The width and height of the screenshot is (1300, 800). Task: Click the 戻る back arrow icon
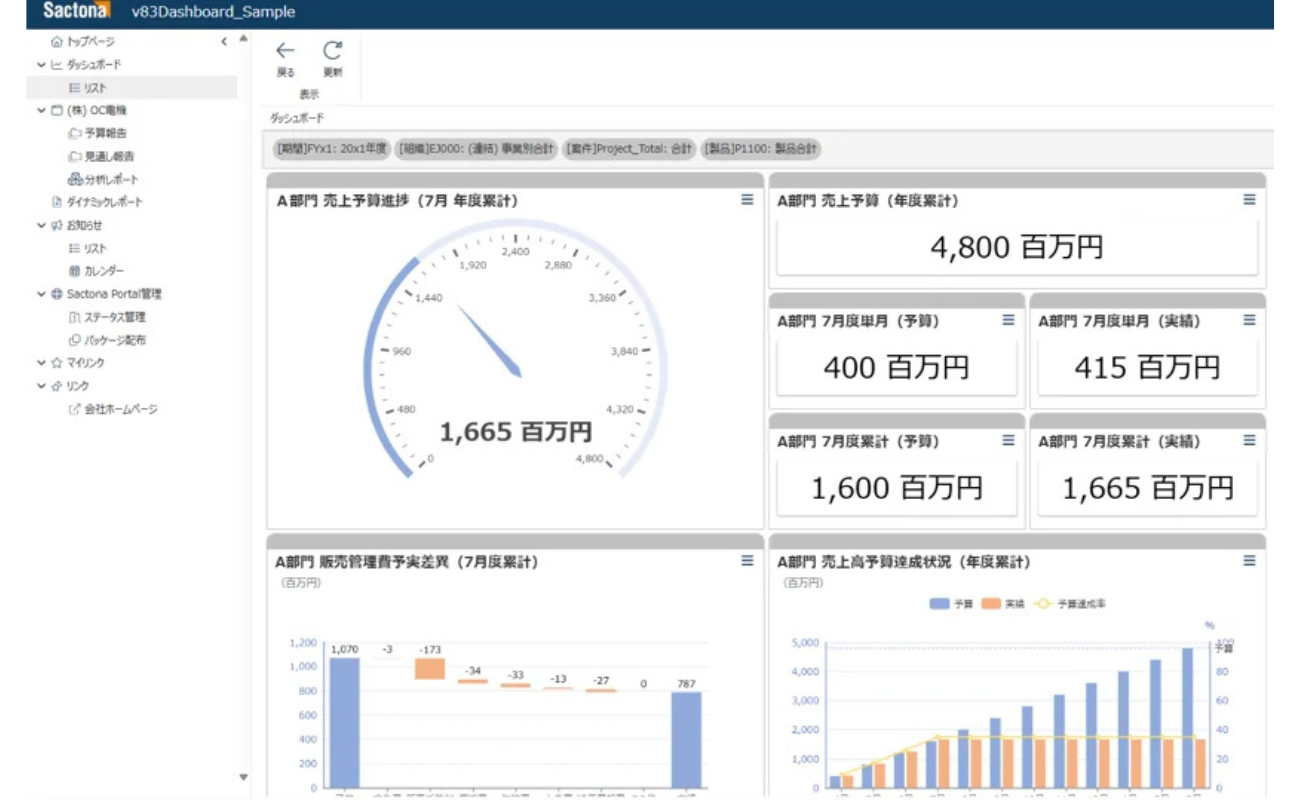tap(285, 51)
